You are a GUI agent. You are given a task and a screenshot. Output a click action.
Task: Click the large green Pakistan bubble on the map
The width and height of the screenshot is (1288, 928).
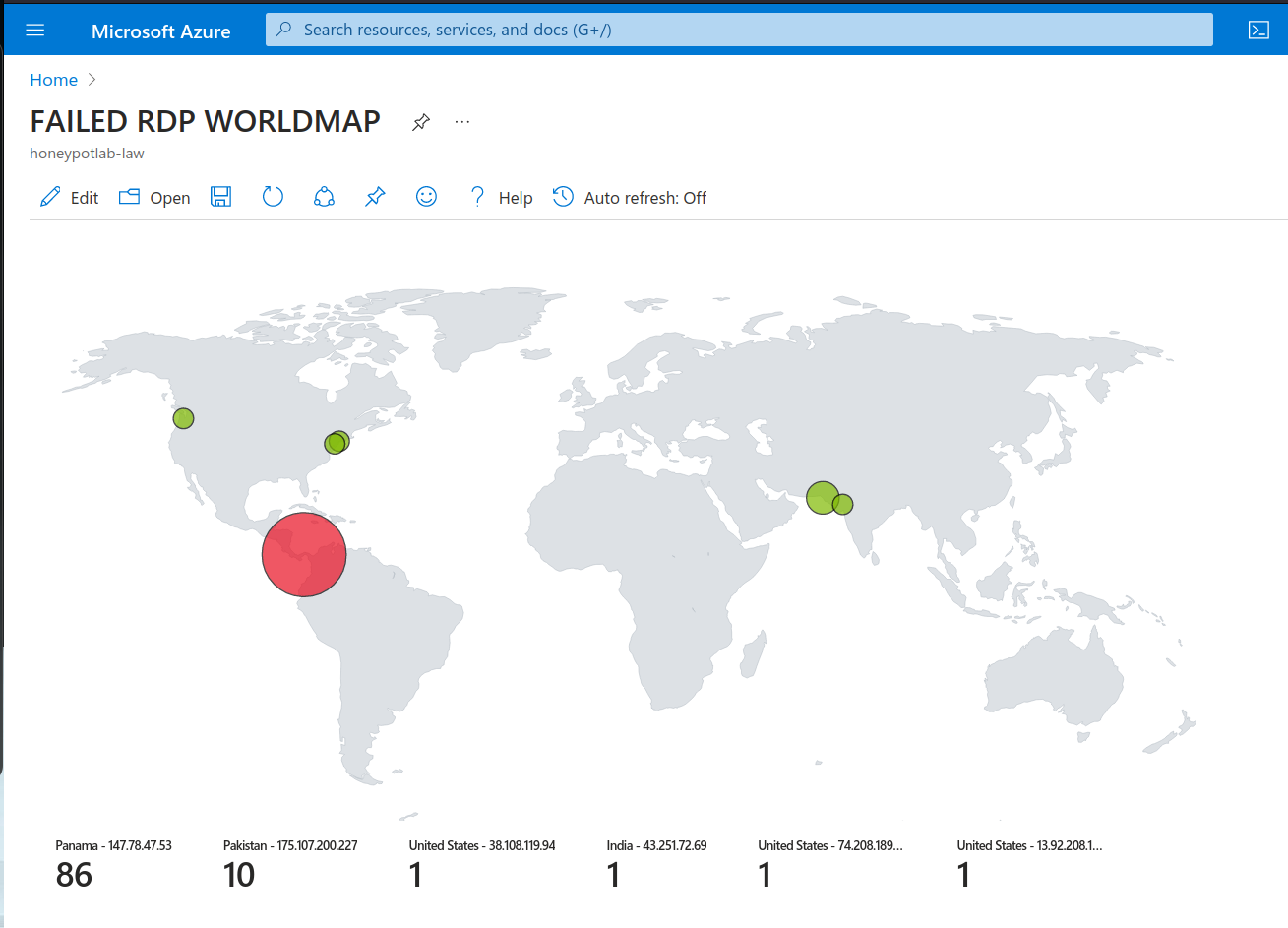click(x=821, y=497)
